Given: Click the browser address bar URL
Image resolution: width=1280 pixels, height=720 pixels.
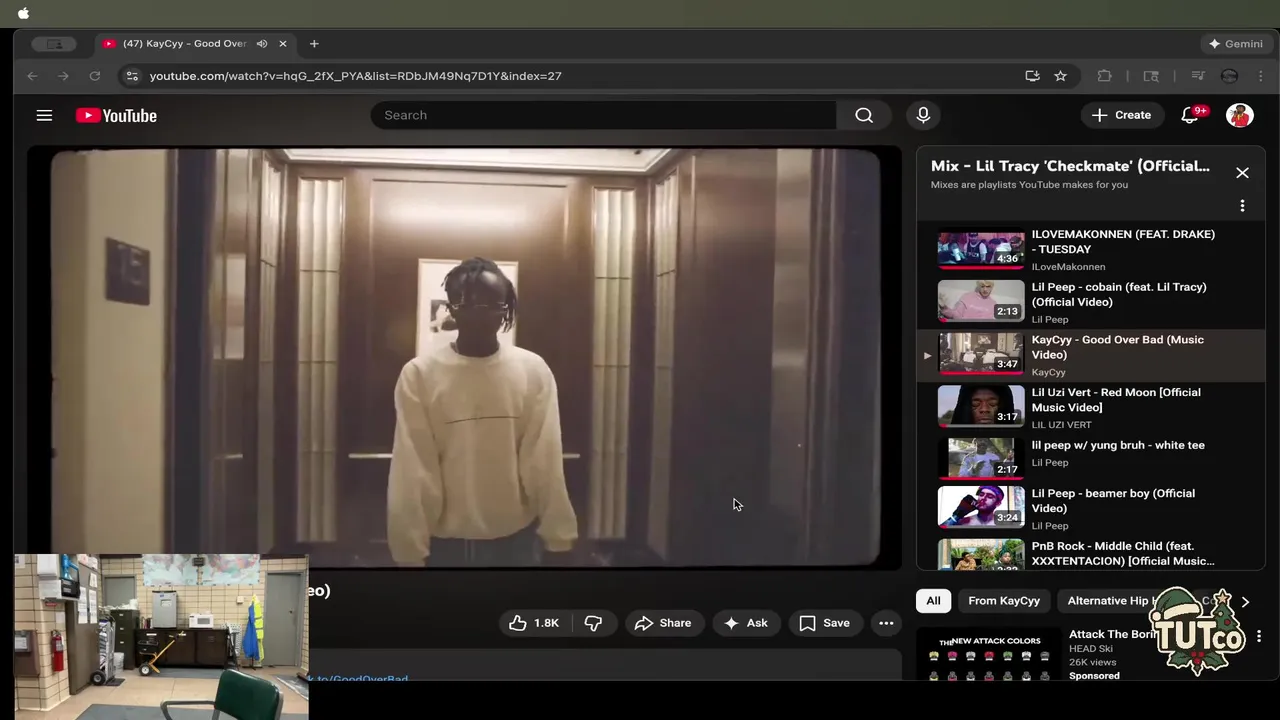Looking at the screenshot, I should coord(355,76).
